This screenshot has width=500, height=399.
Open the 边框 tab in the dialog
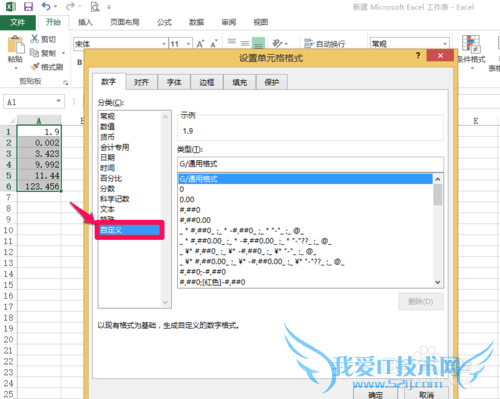tap(207, 82)
